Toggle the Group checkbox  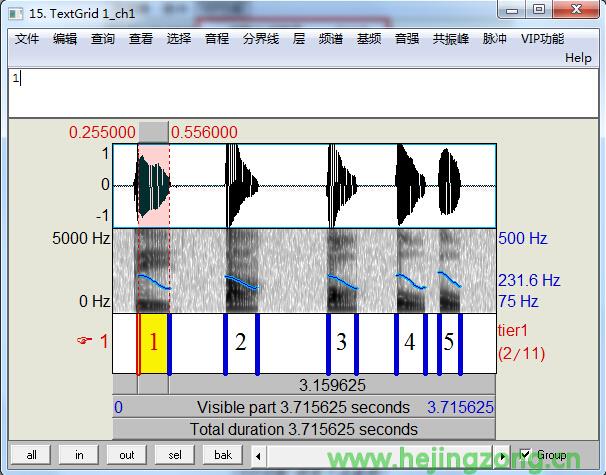click(526, 455)
